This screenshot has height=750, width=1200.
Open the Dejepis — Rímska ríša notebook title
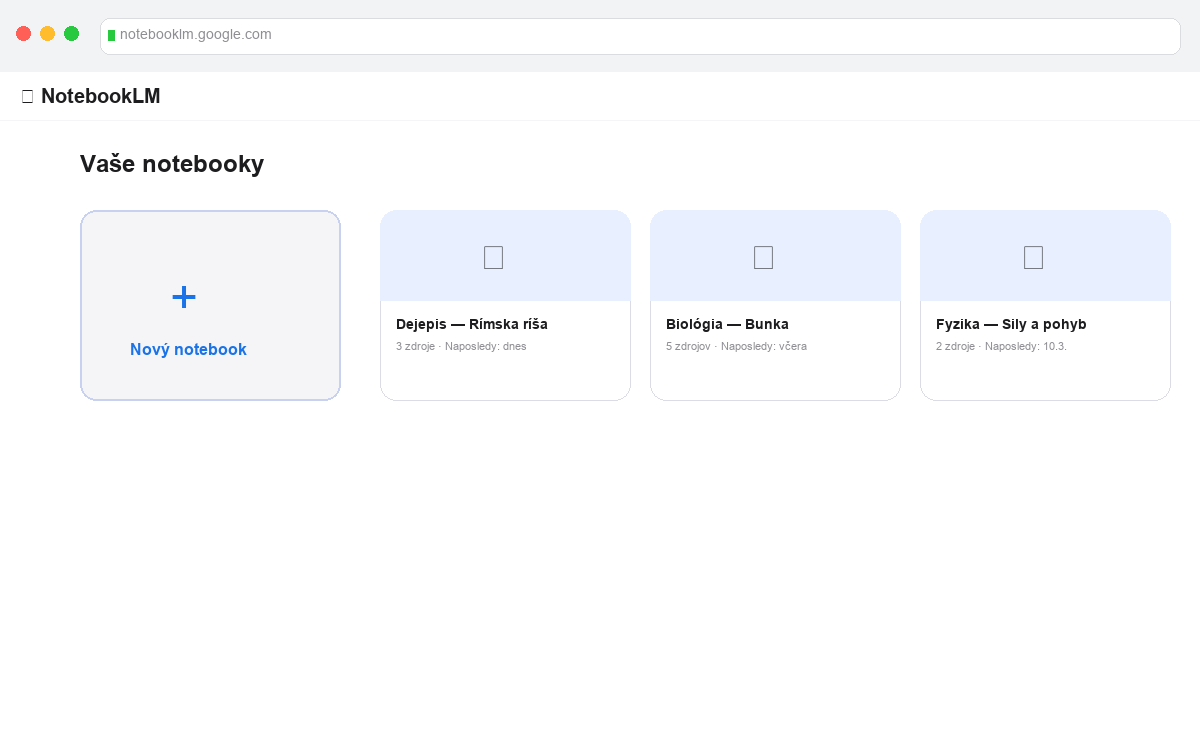point(472,324)
